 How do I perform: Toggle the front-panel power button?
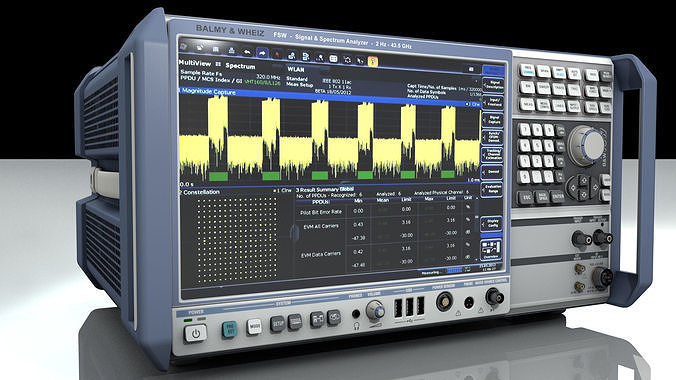(x=195, y=333)
